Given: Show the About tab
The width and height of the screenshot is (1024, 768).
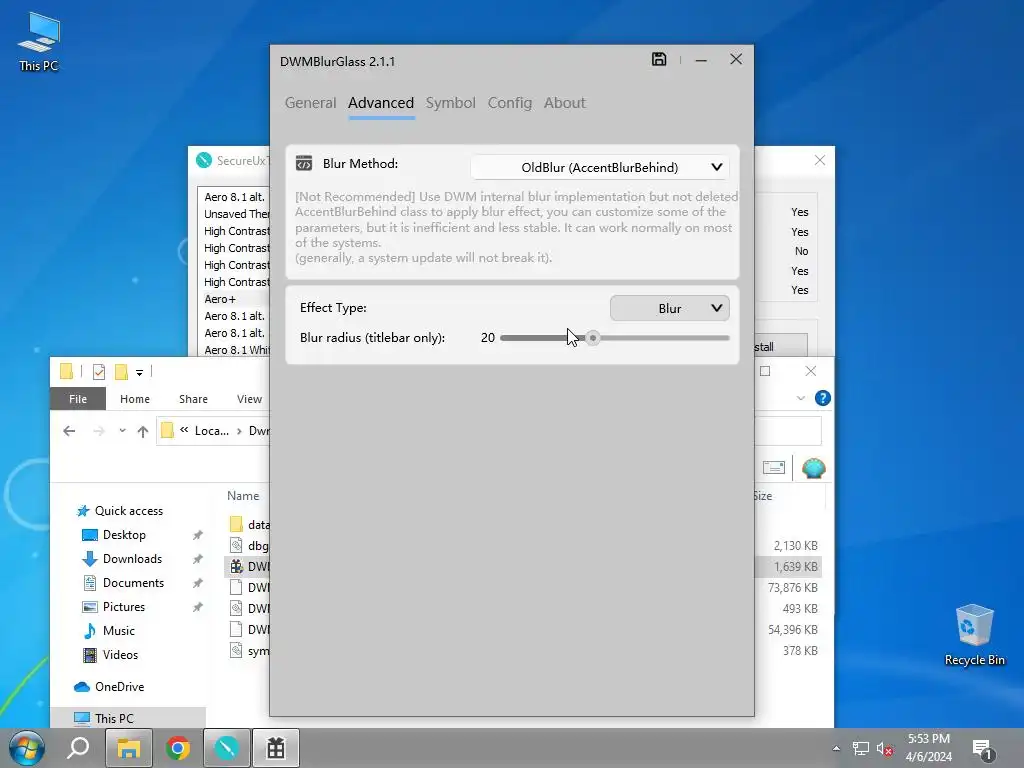Looking at the screenshot, I should (x=564, y=103).
